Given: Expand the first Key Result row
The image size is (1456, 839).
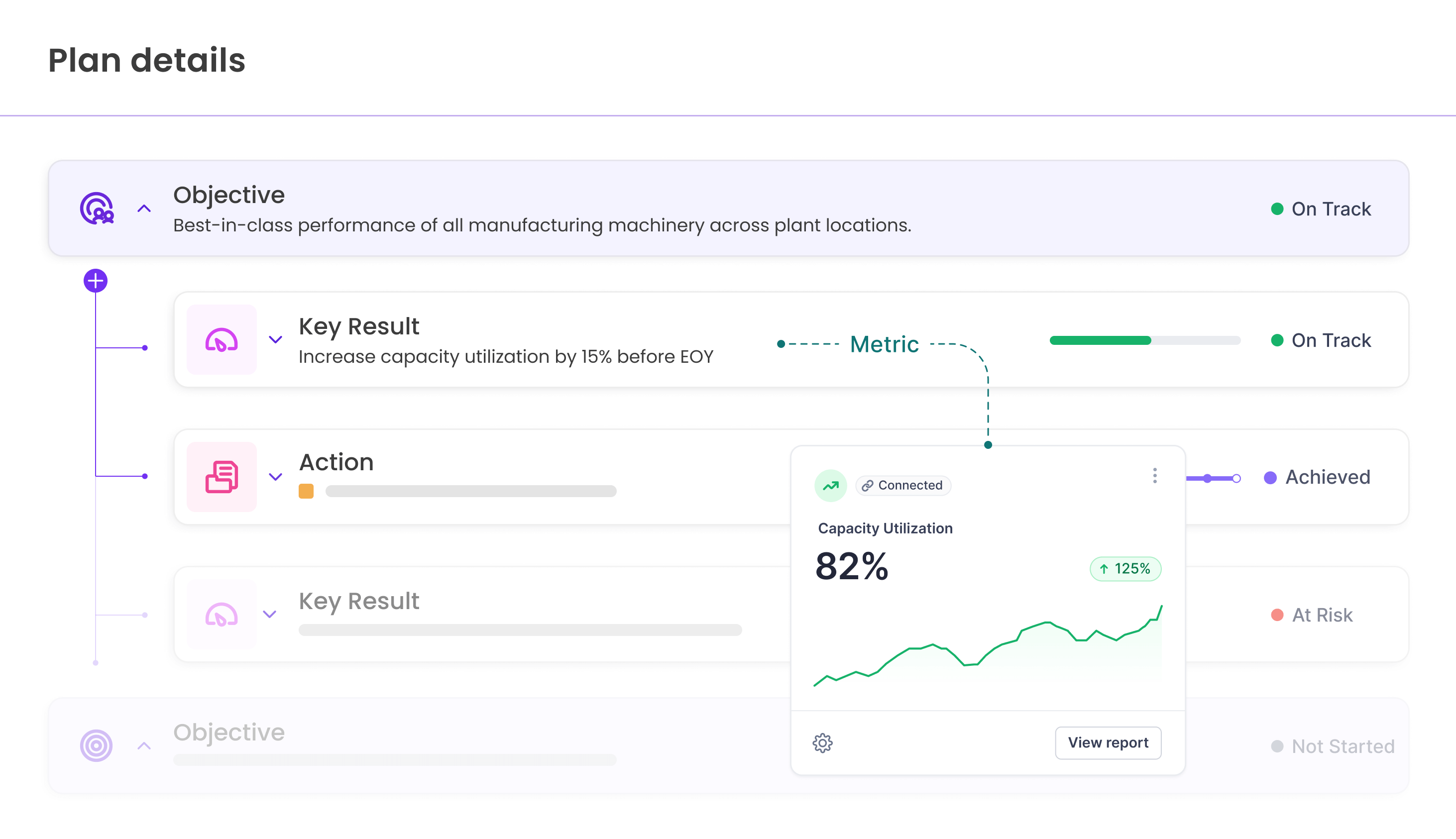Looking at the screenshot, I should 276,340.
